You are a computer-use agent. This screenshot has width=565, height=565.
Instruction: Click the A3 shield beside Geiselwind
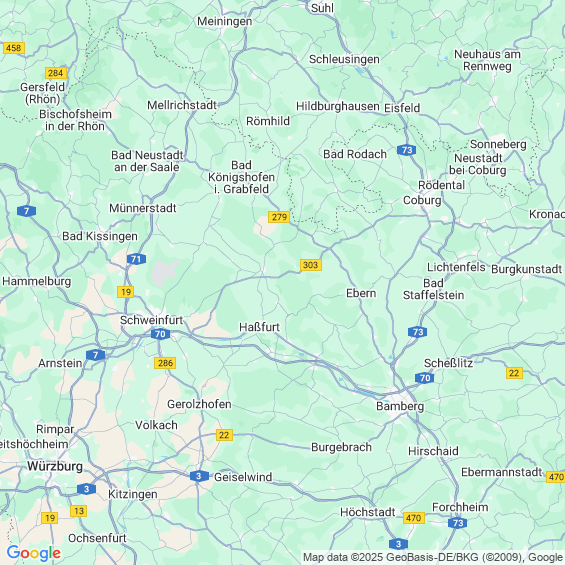coord(199,476)
